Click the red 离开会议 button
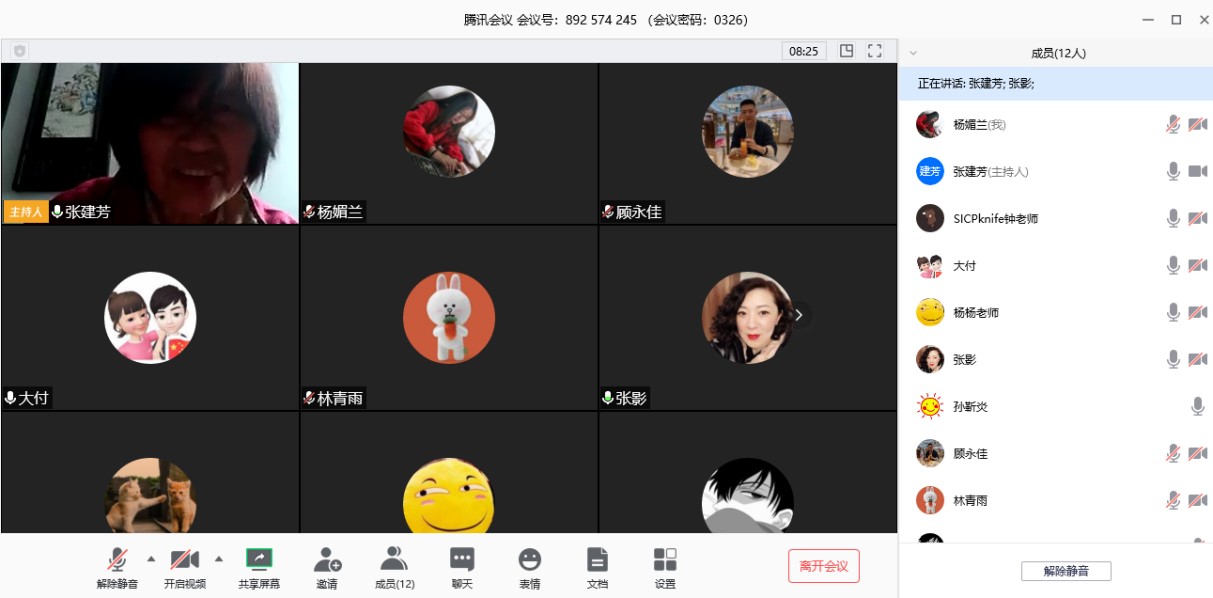 coord(823,566)
